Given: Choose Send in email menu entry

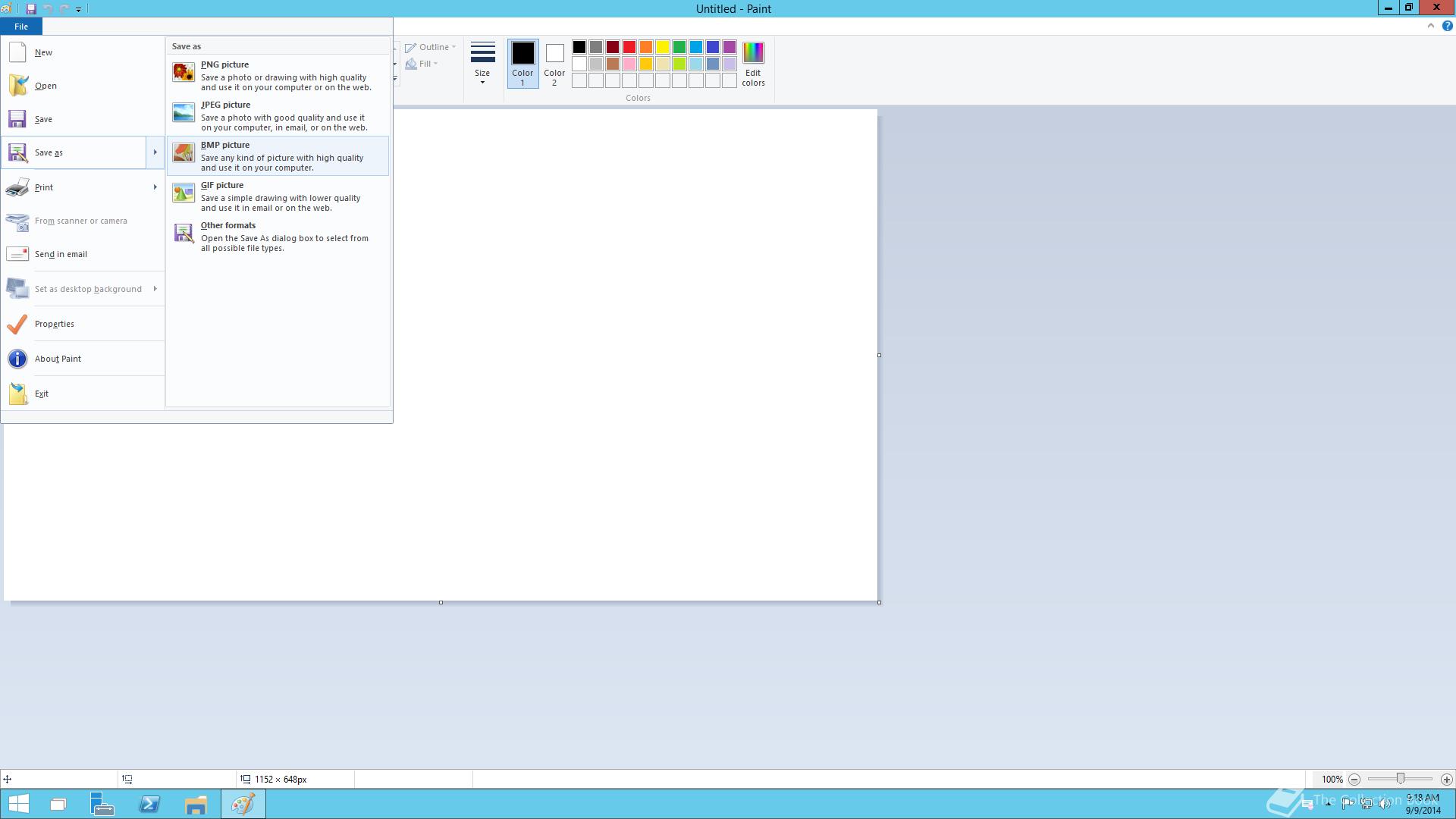Looking at the screenshot, I should (x=83, y=254).
